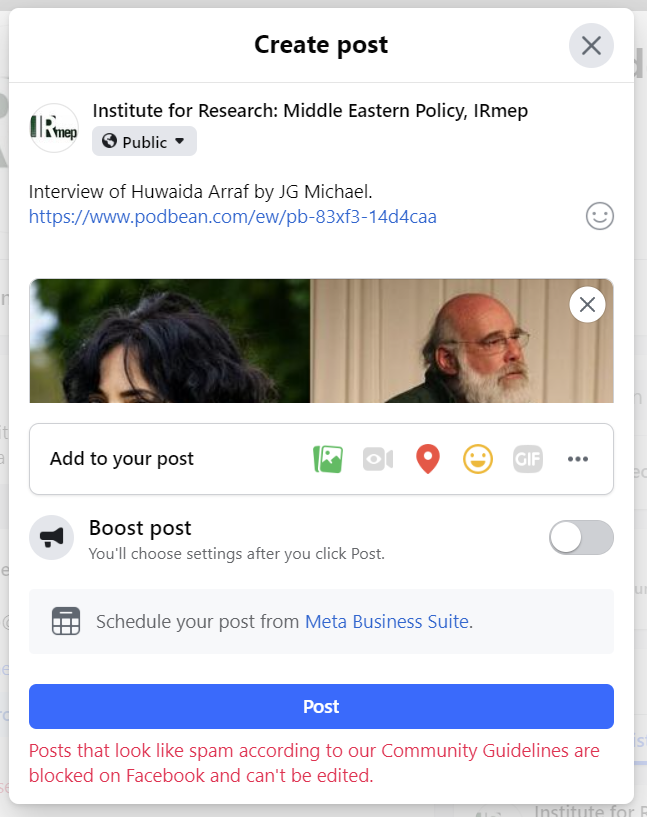Open the Meta Business Suite link
The width and height of the screenshot is (647, 817).
386,621
